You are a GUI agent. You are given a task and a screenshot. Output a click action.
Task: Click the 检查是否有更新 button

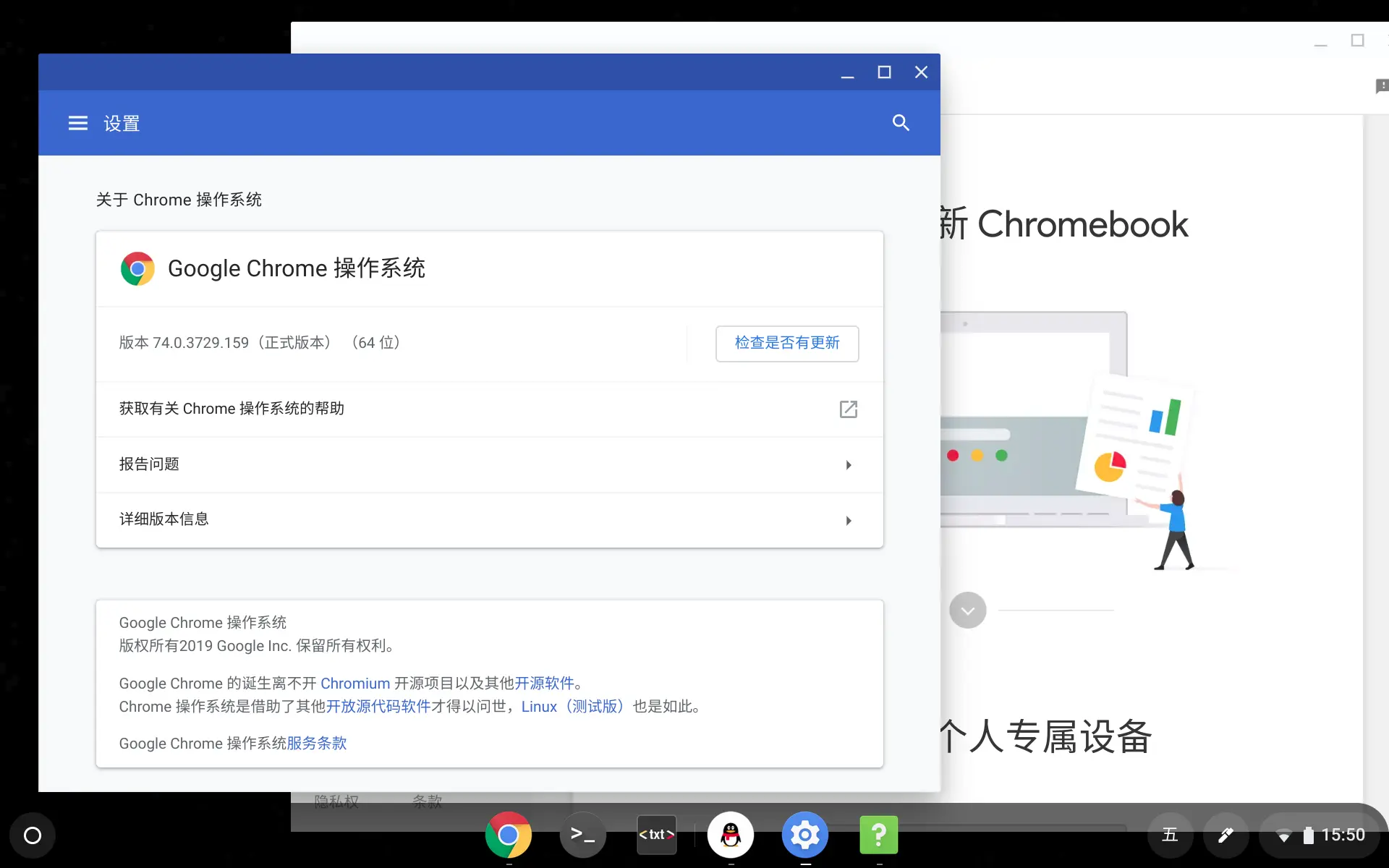[787, 344]
